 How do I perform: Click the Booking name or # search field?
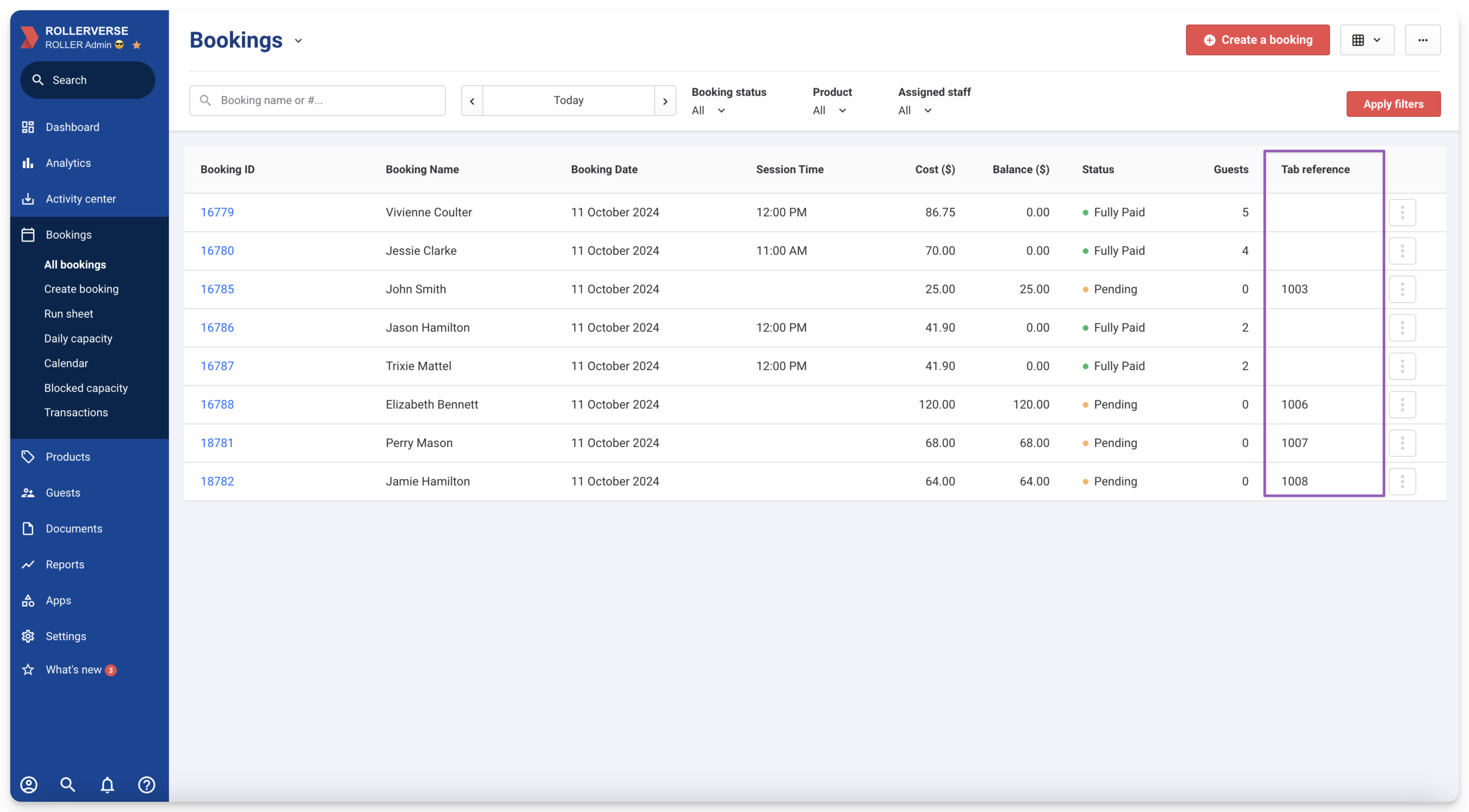[x=318, y=101]
